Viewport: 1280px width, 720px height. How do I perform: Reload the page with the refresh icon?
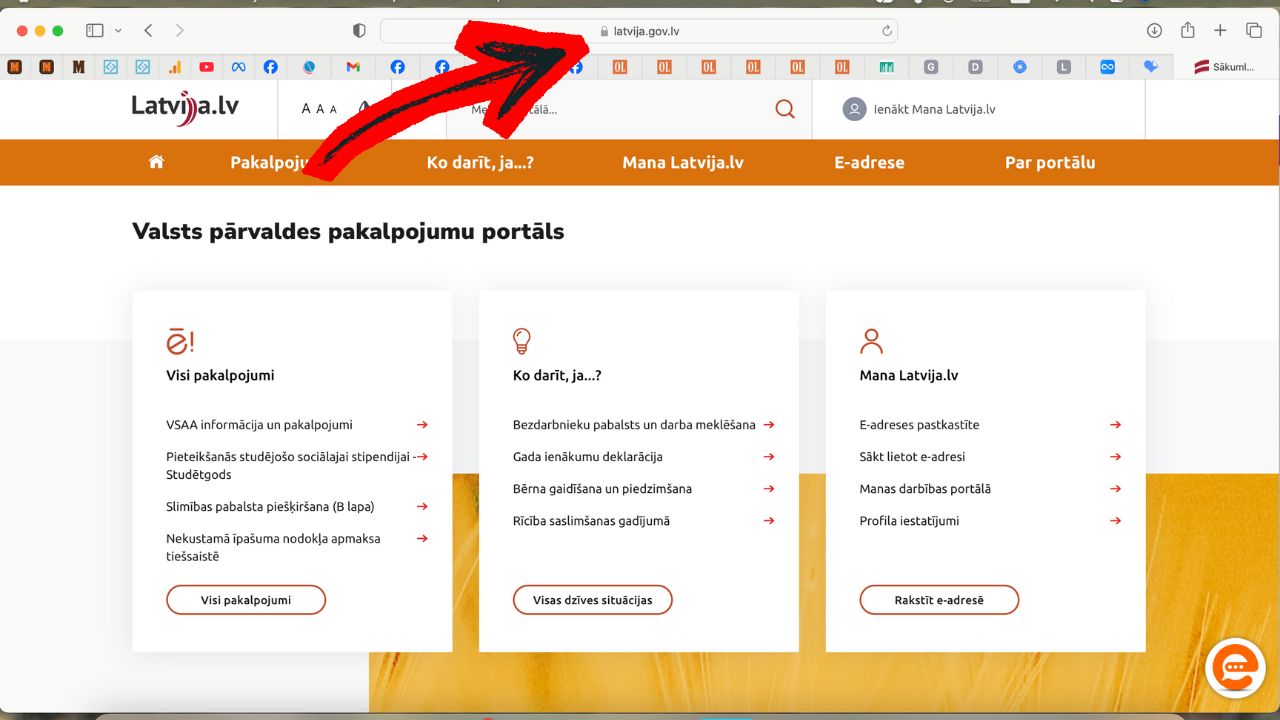886,31
